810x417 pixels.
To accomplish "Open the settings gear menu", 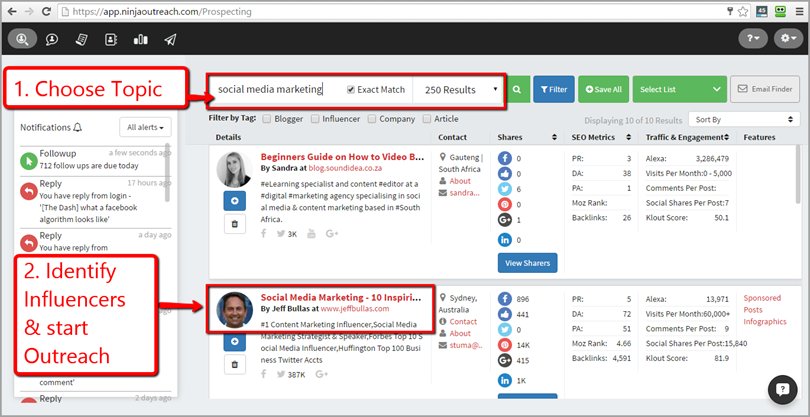I will point(788,39).
